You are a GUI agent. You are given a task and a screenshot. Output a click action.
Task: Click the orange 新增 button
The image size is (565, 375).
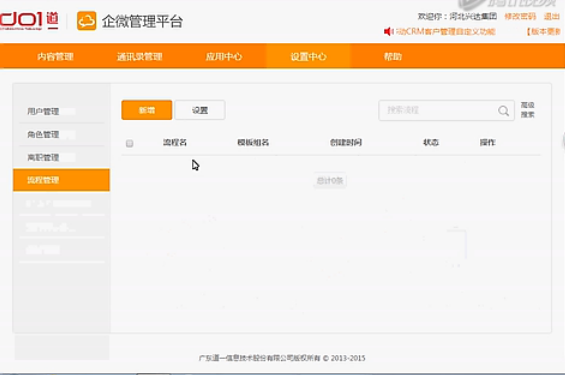coord(147,110)
